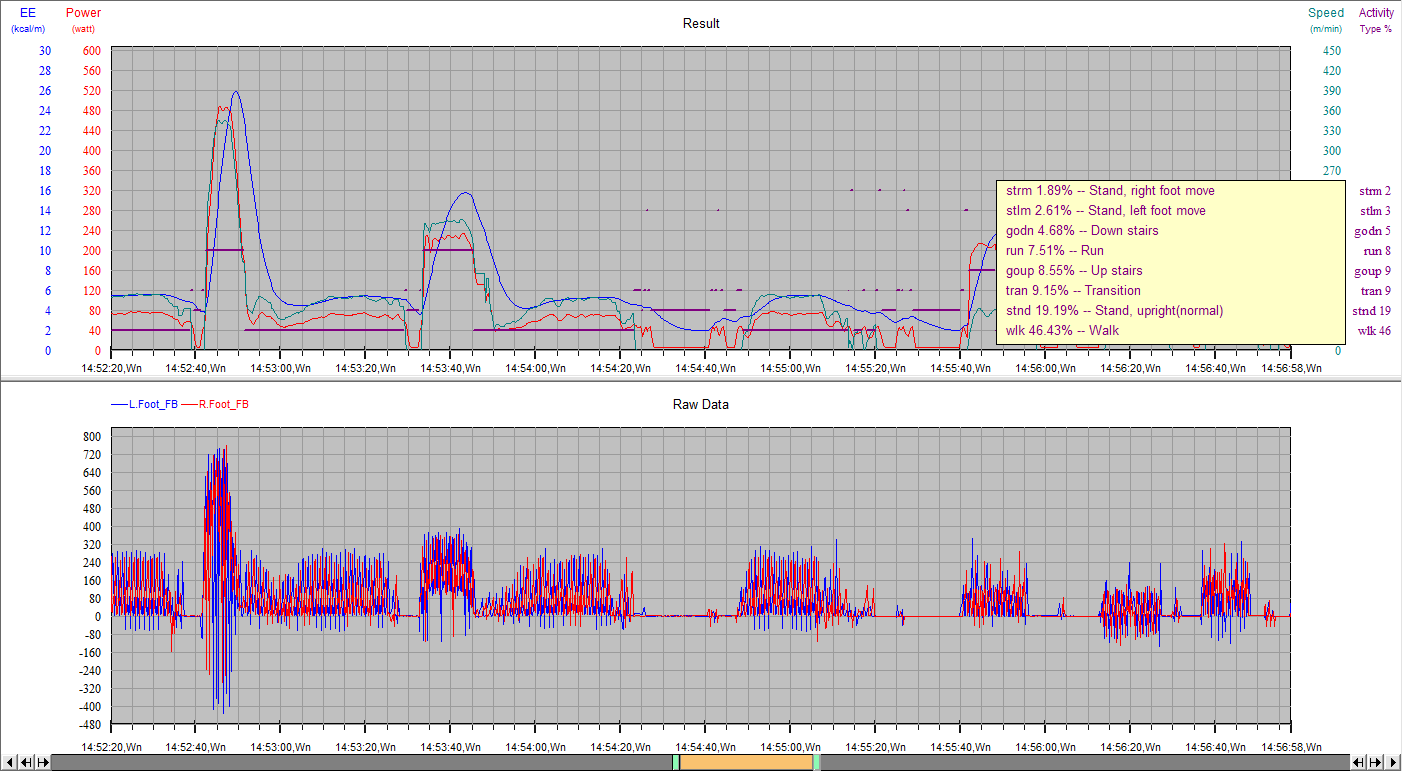Click the 800 value on the Raw Data y-axis
Image resolution: width=1402 pixels, height=771 pixels.
pos(92,437)
